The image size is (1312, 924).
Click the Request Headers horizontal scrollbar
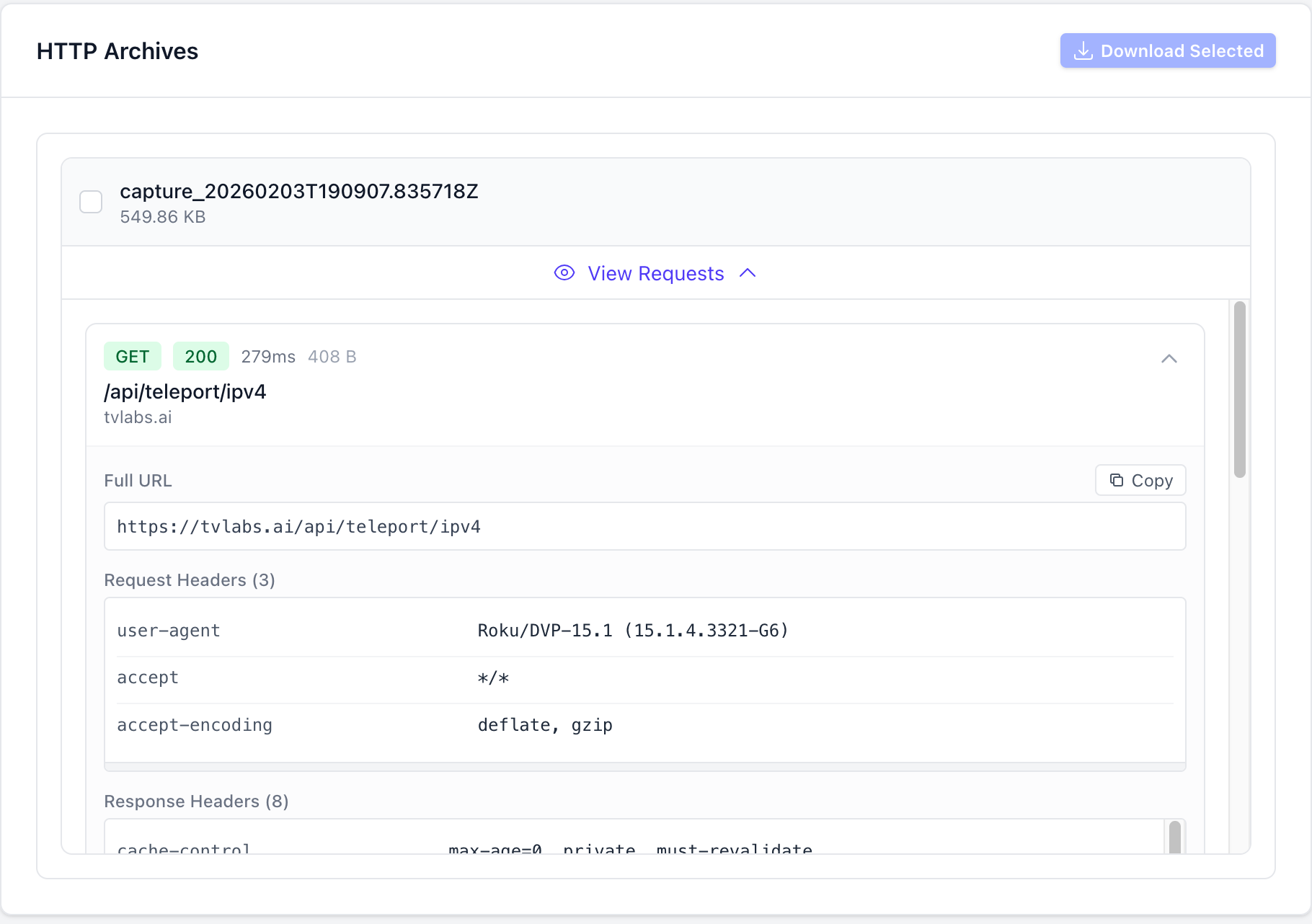(644, 767)
